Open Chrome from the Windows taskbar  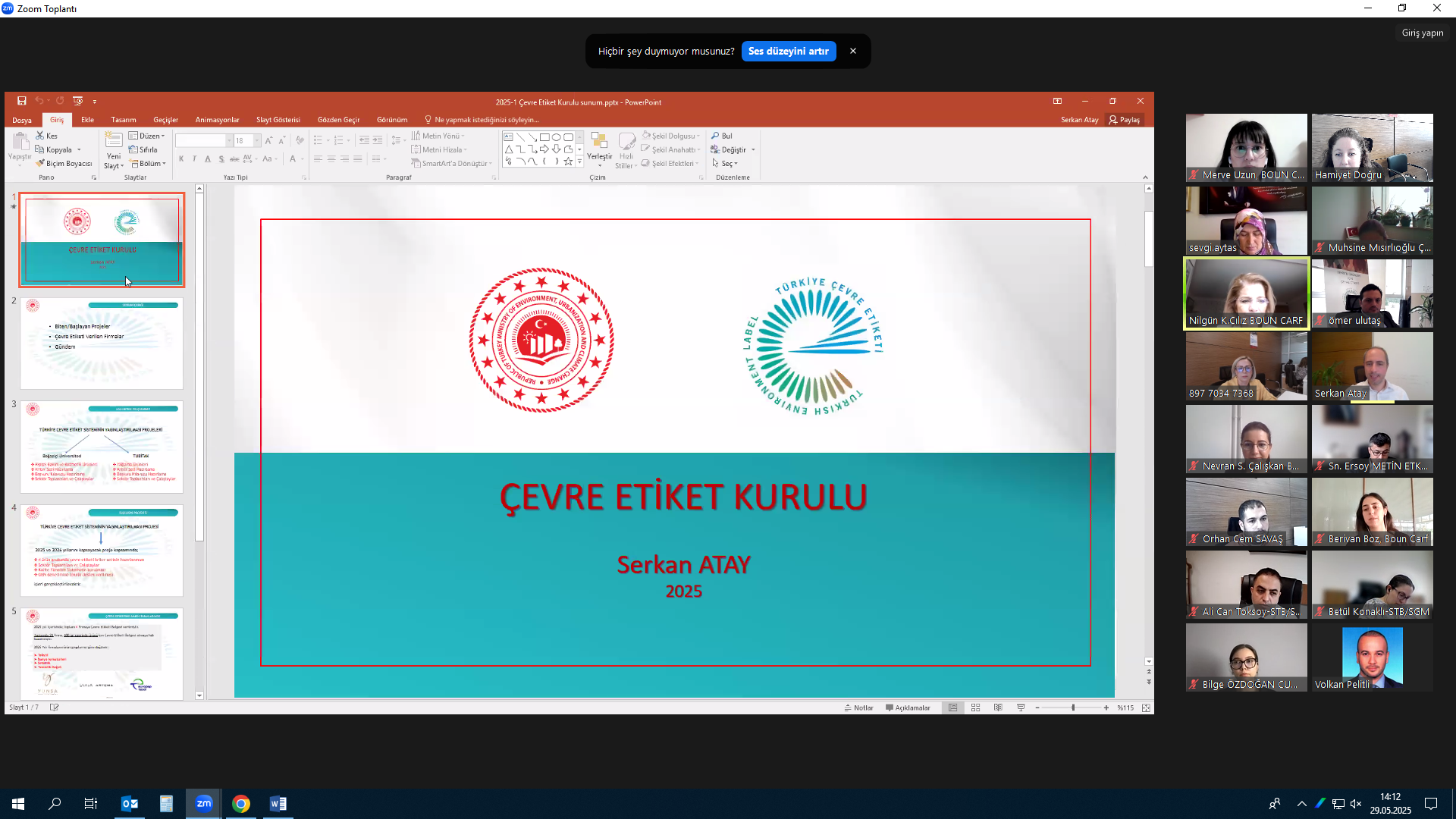(241, 804)
